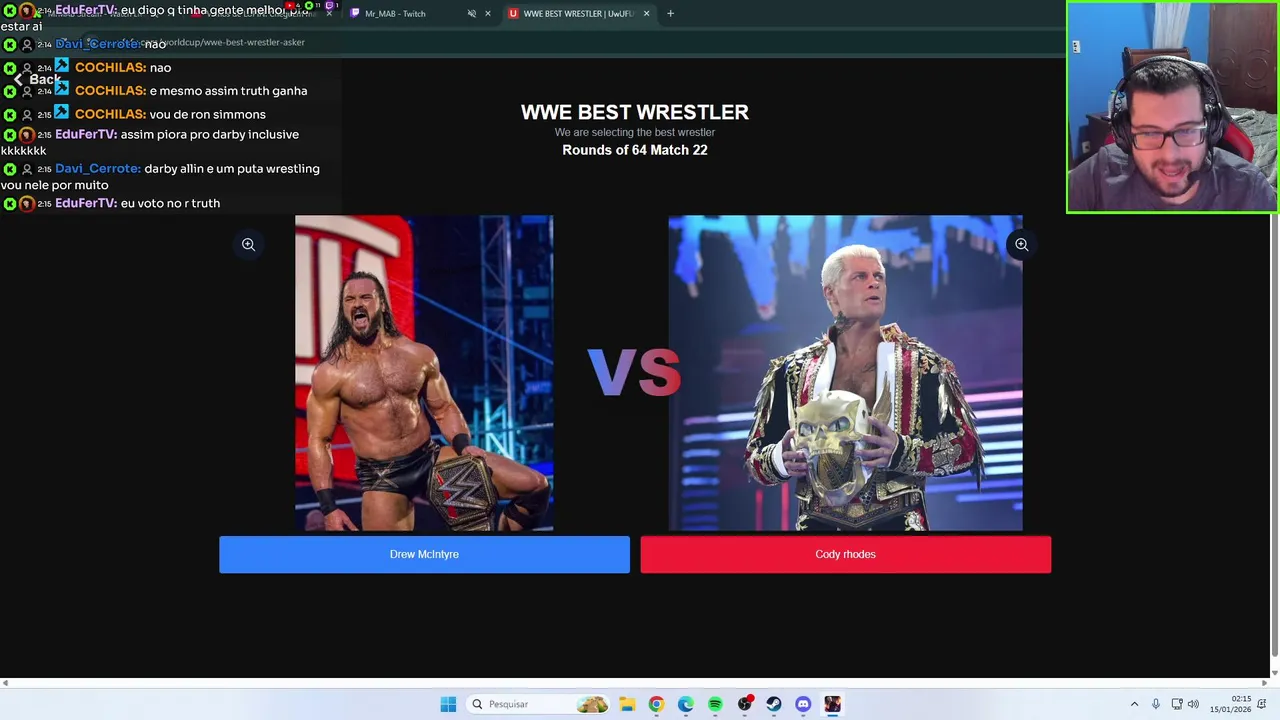Select the WWE BEST WRESTLER browser tab

click(578, 14)
